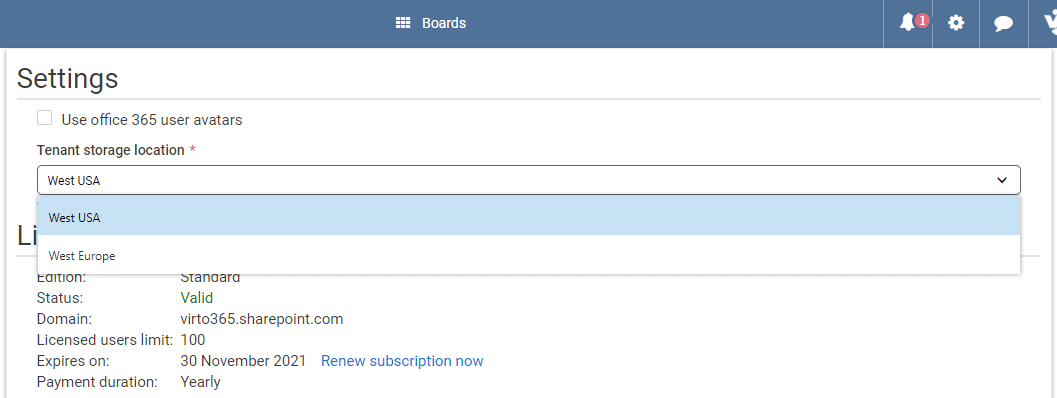The width and height of the screenshot is (1057, 398).
Task: Click the red notification count badge
Action: click(922, 20)
